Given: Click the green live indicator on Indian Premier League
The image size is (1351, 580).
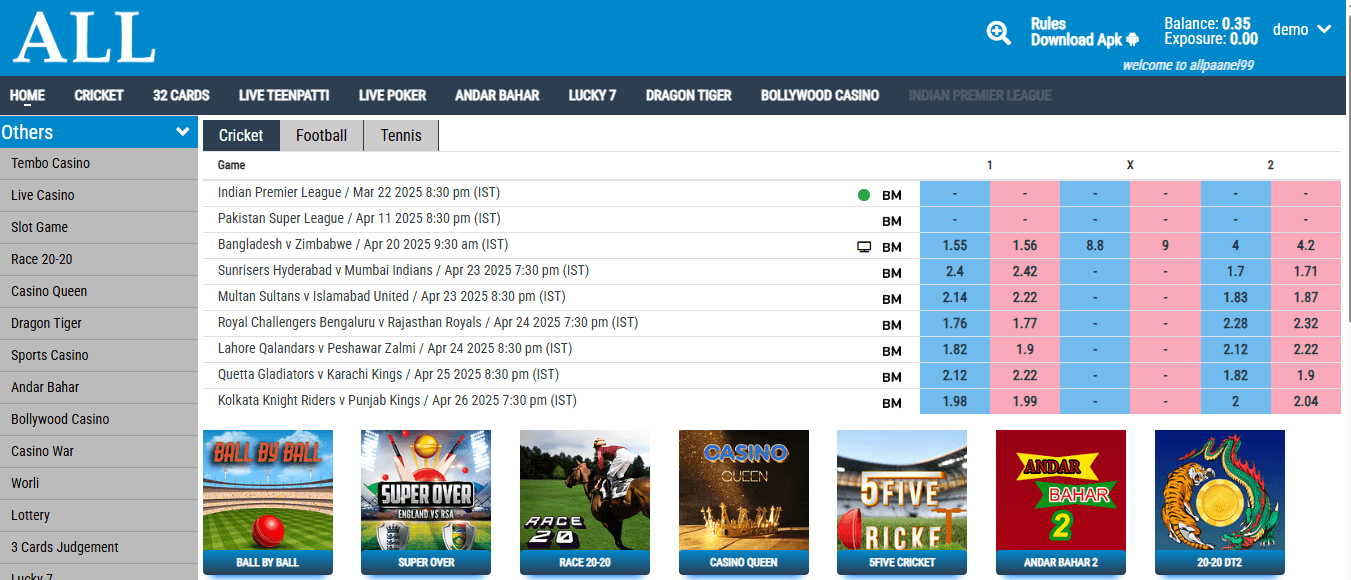Looking at the screenshot, I should 863,194.
